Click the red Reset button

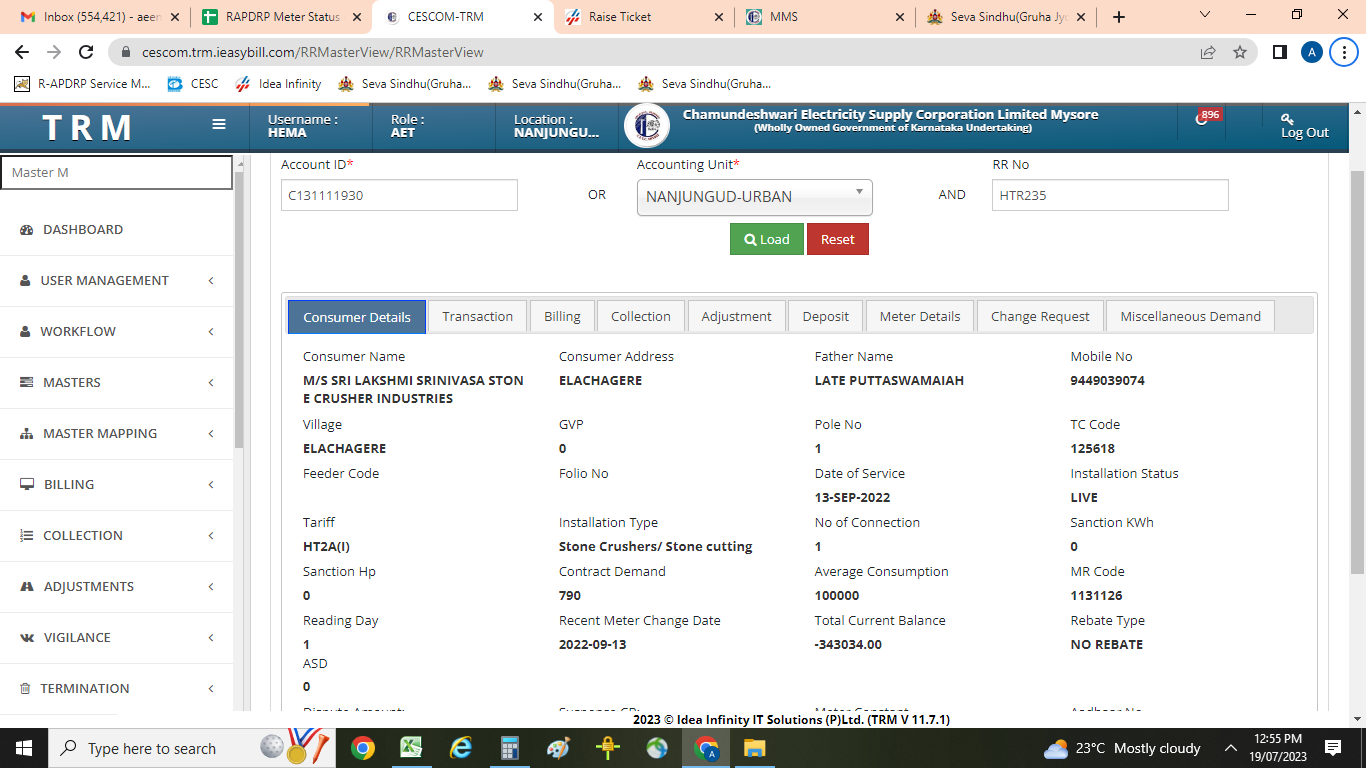838,239
